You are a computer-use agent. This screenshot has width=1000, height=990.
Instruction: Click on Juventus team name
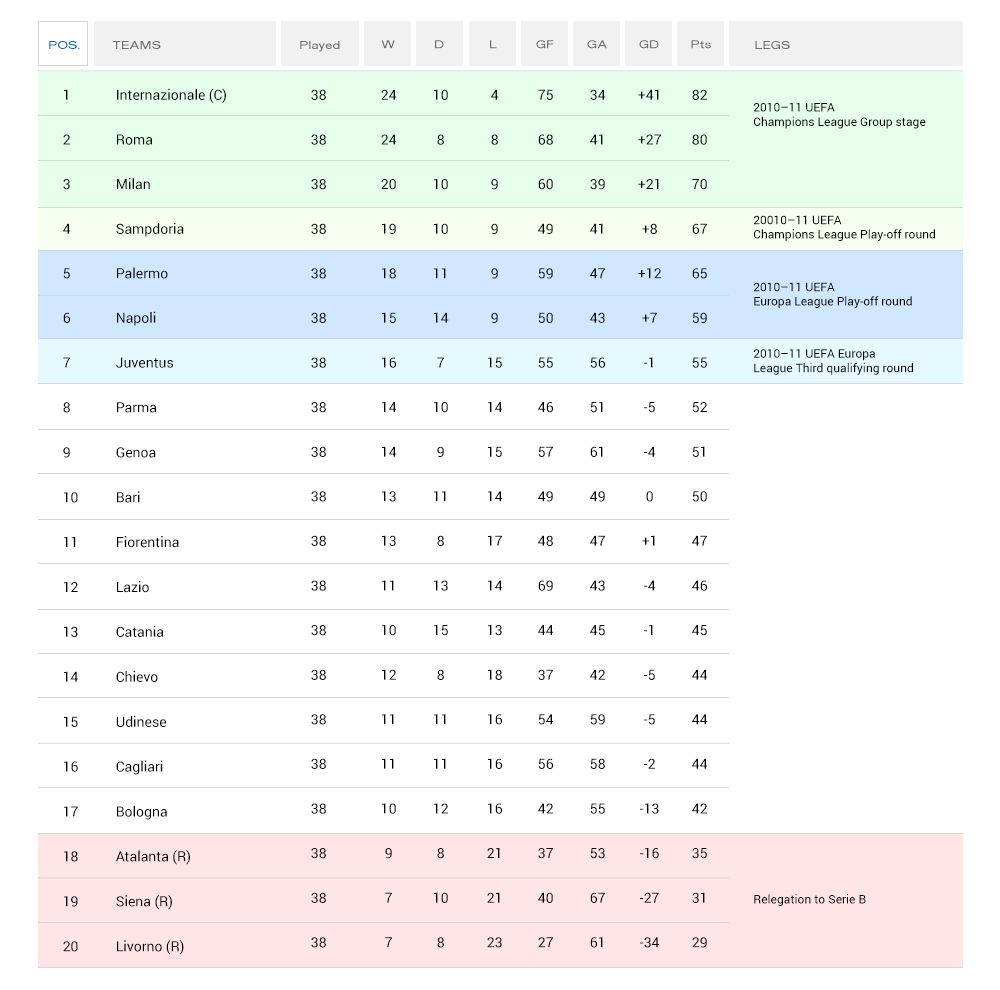point(145,363)
